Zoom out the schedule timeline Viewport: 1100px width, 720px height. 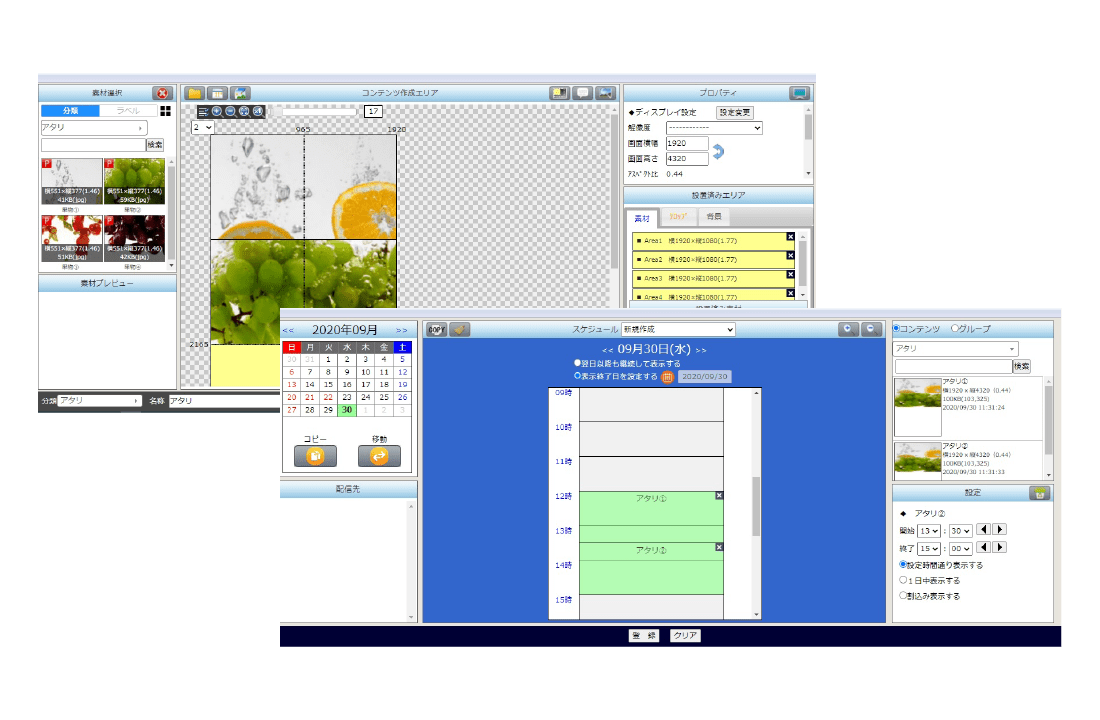pos(871,329)
